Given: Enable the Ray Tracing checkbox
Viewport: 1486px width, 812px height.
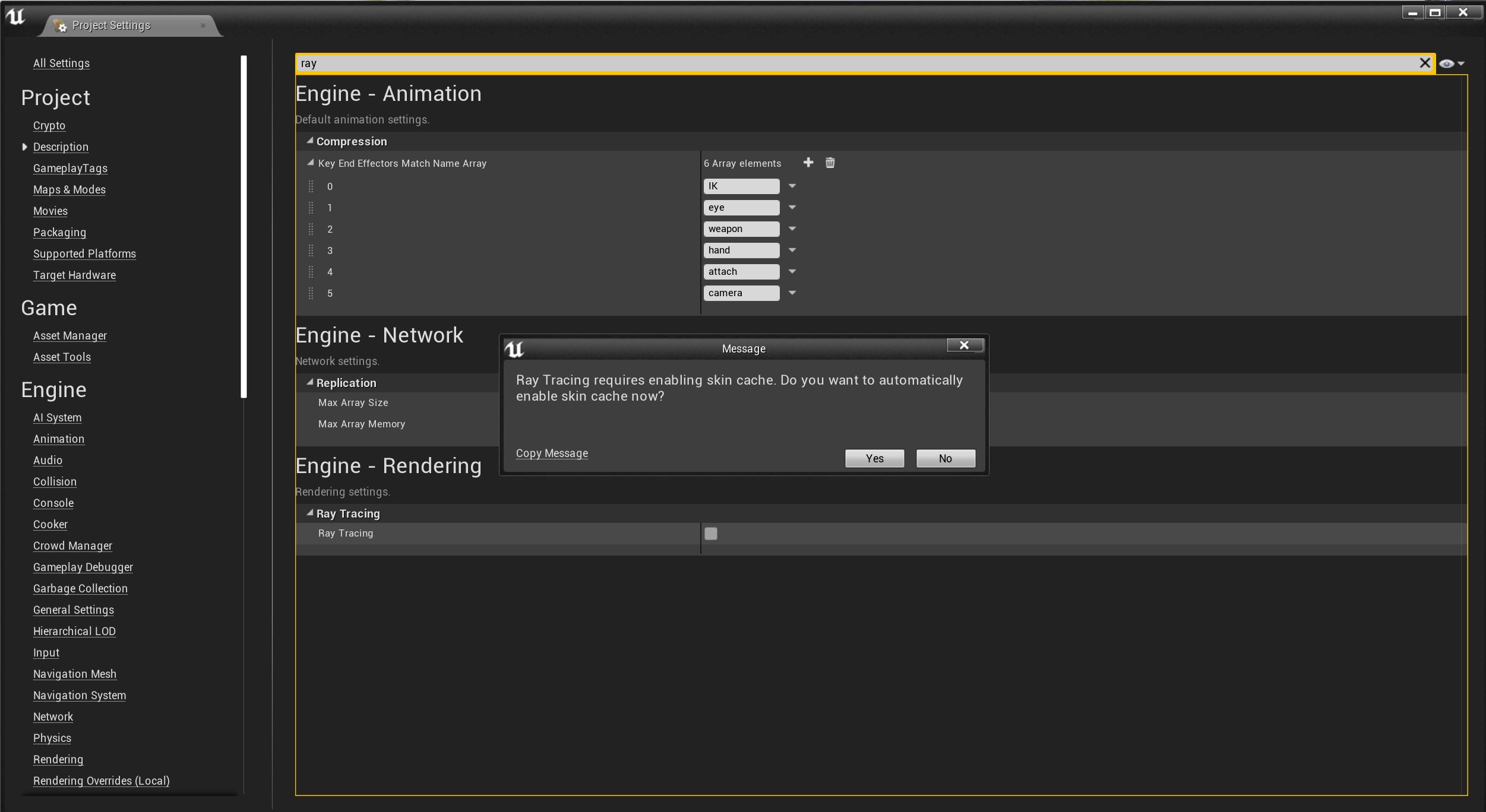Looking at the screenshot, I should 710,534.
